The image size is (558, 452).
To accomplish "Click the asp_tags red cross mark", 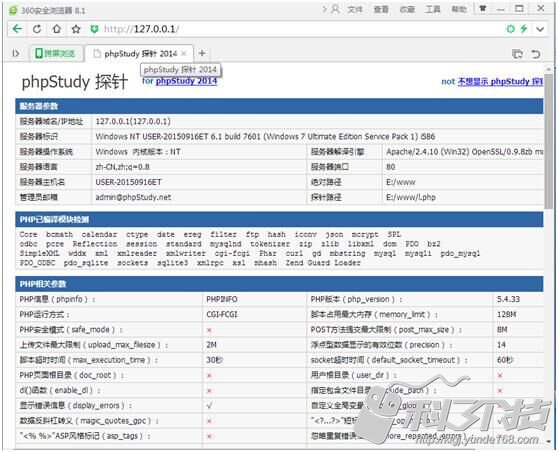I will 209,436.
